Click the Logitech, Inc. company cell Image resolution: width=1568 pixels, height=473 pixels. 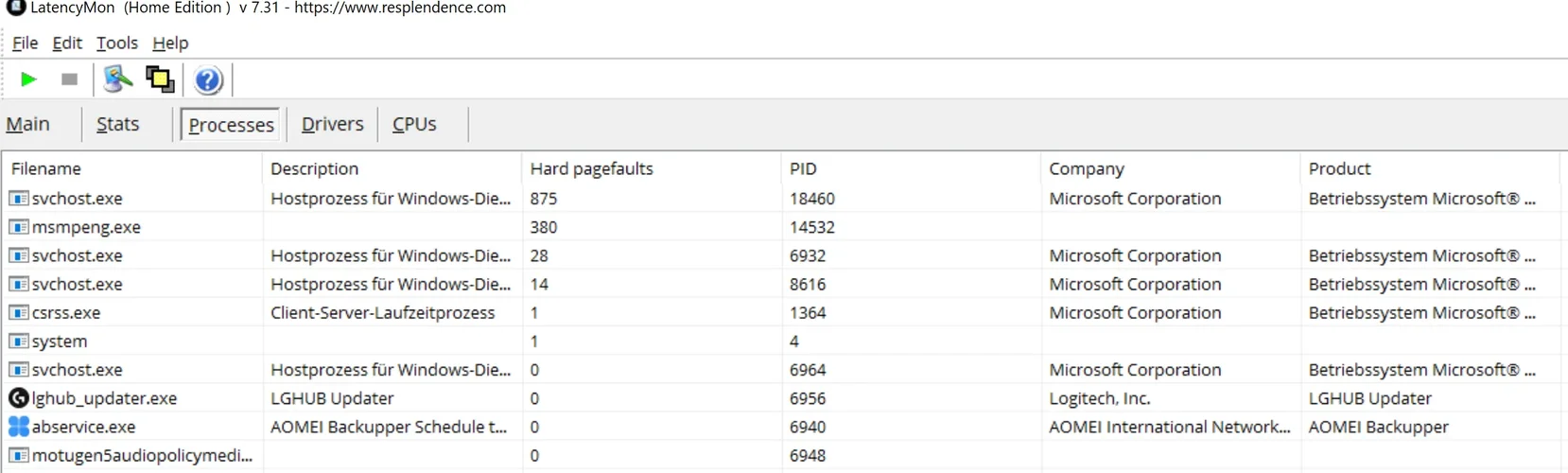tap(1100, 398)
